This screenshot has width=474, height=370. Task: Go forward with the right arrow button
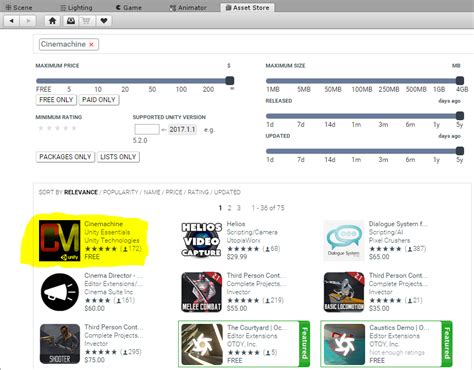point(28,21)
